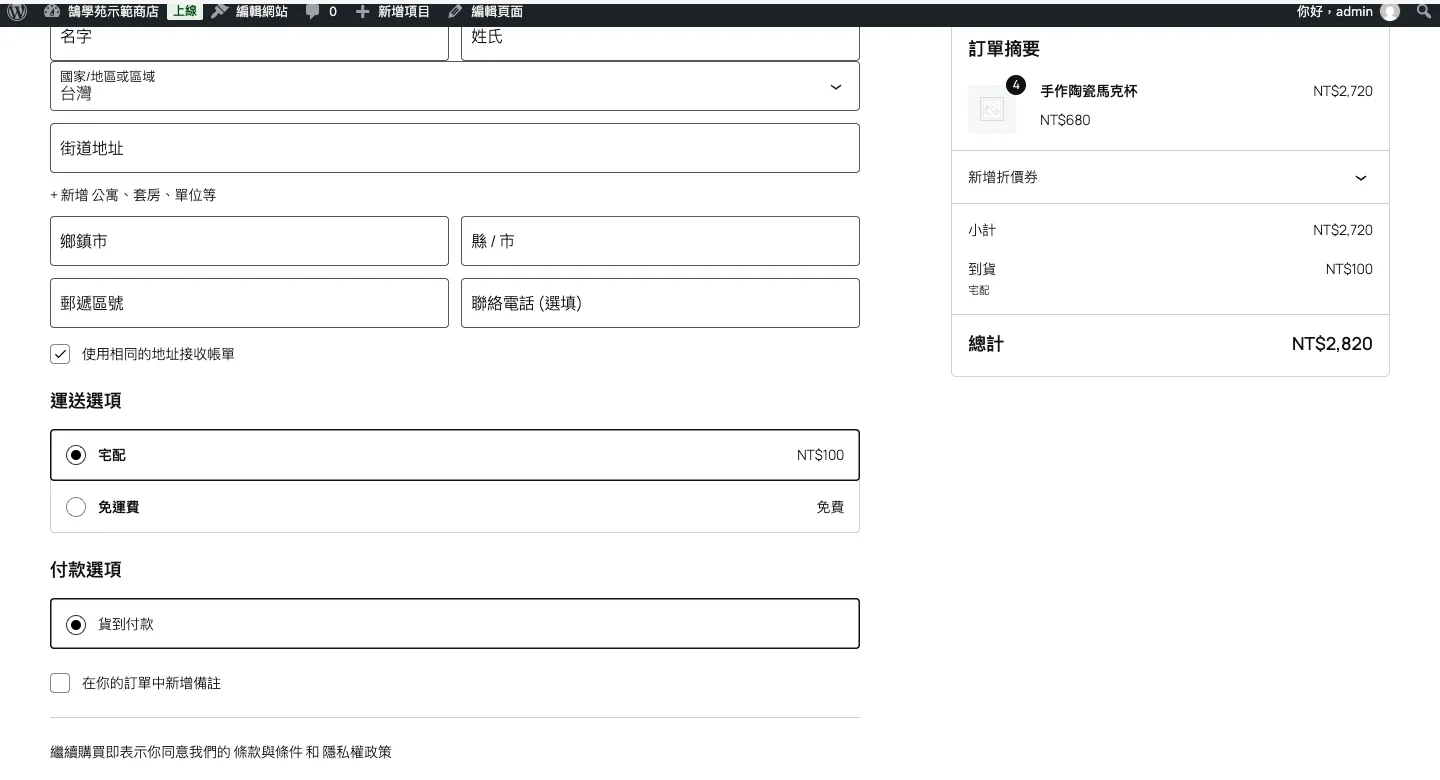Uncheck 使用相同的地址接收帳單
1440x780 pixels.
coord(60,354)
